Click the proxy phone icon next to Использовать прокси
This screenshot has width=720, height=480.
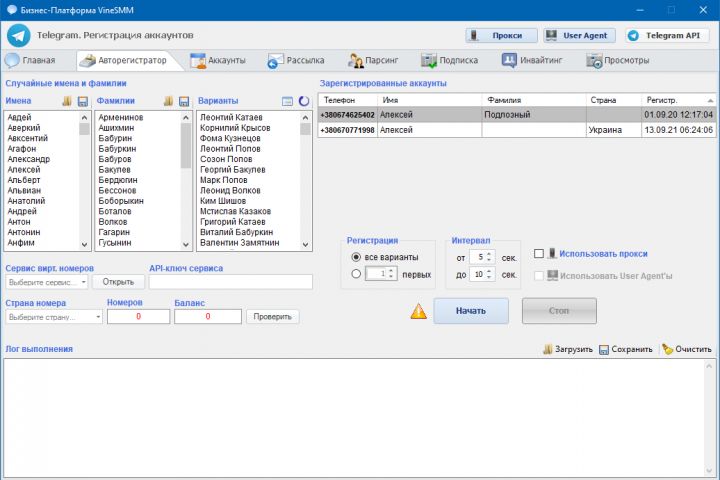tap(552, 253)
